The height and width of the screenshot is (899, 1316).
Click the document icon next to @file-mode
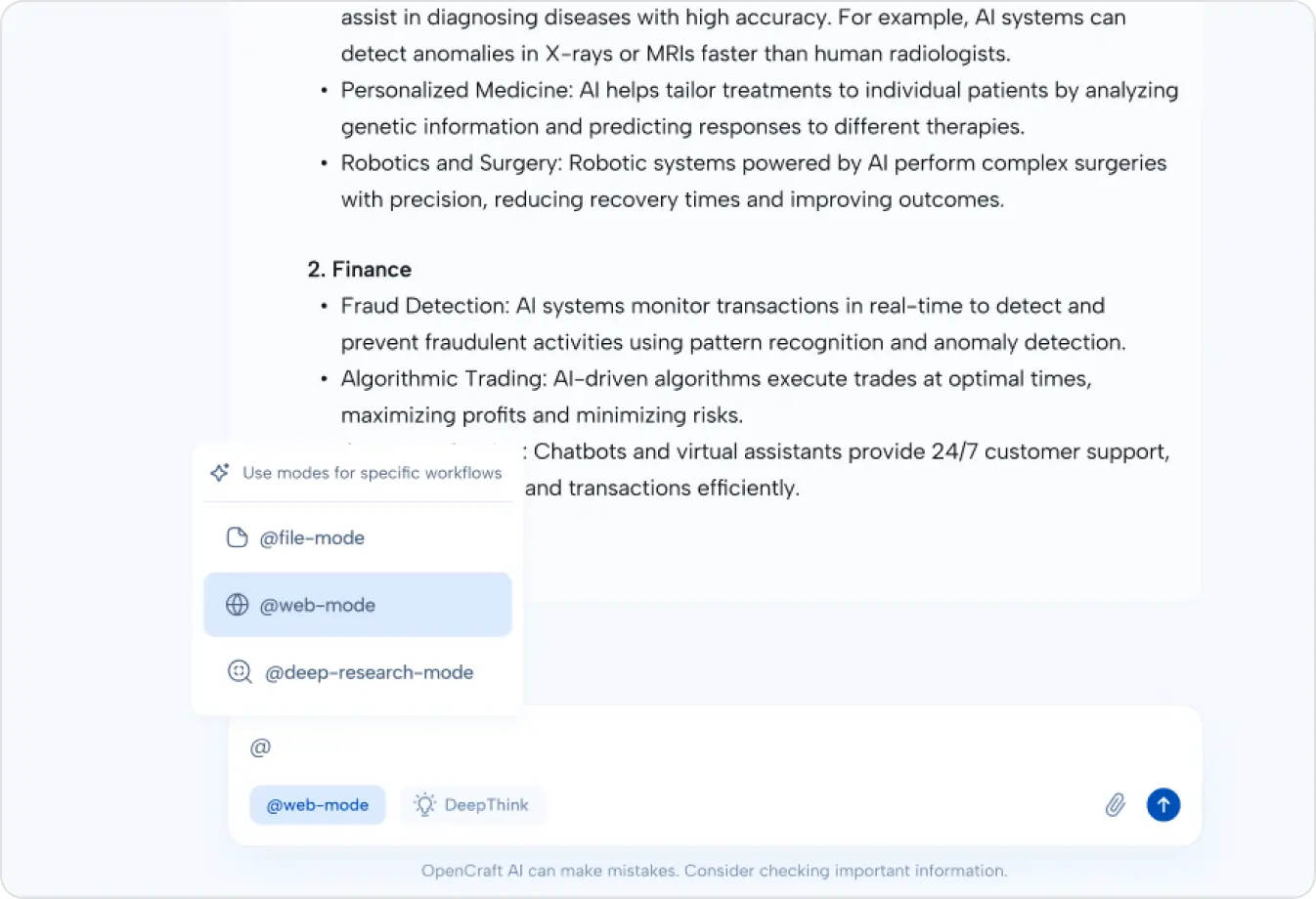tap(237, 537)
